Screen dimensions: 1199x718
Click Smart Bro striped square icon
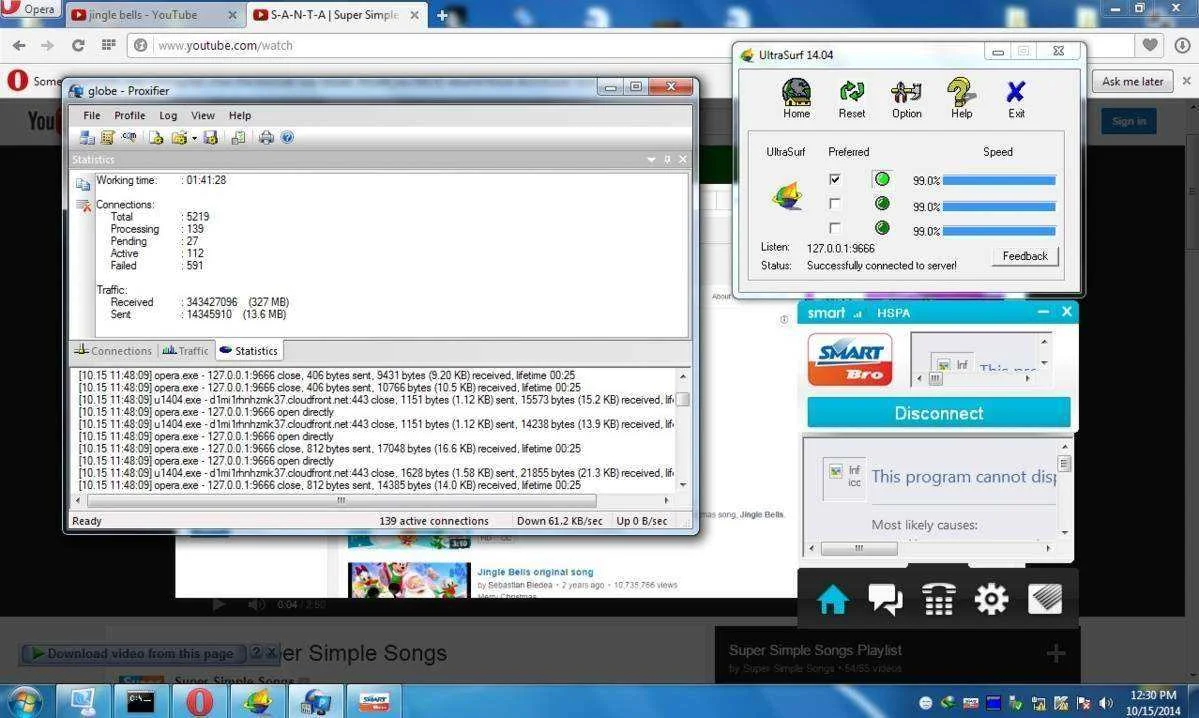click(1045, 599)
